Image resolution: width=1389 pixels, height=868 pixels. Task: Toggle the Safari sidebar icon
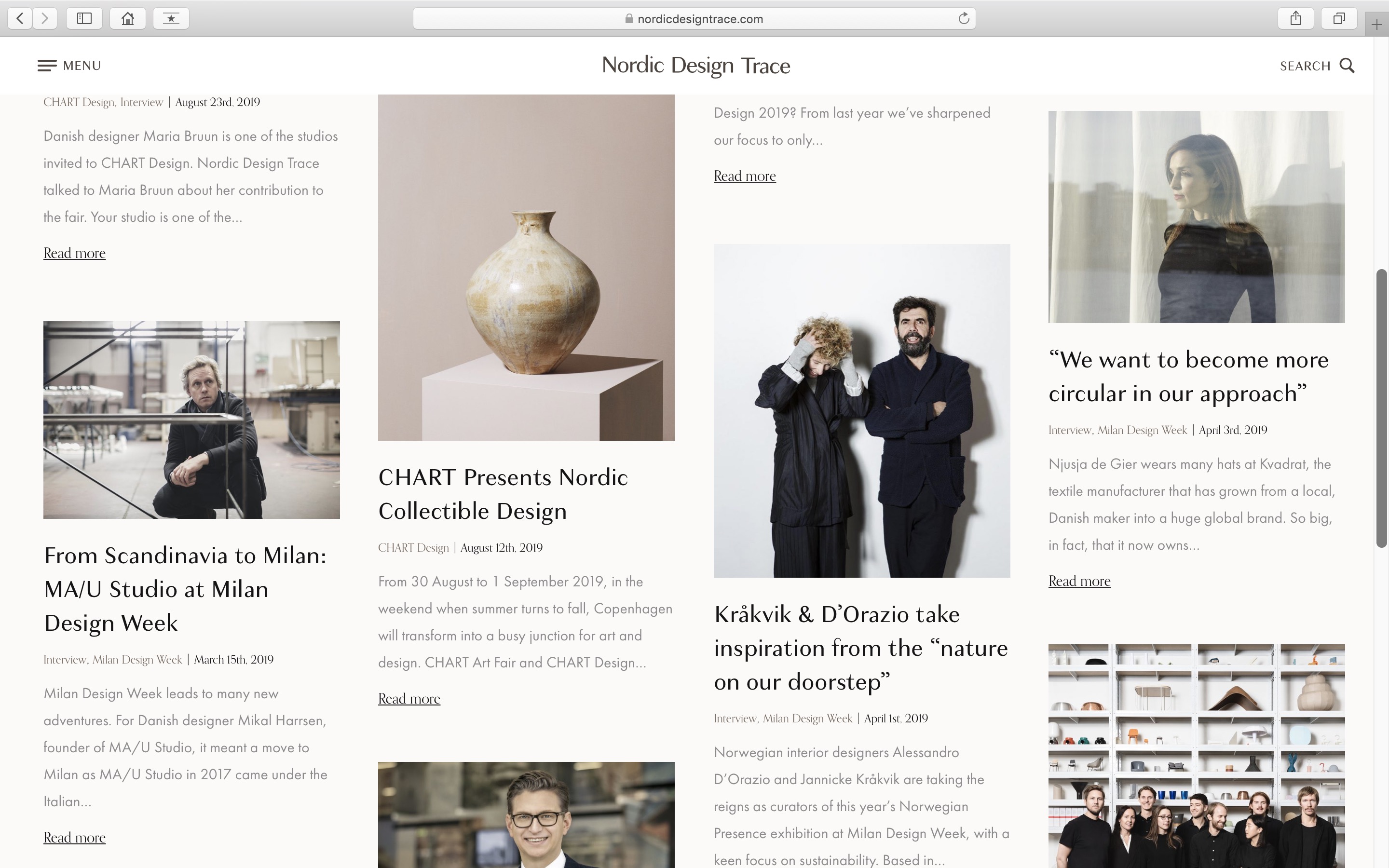[x=84, y=18]
